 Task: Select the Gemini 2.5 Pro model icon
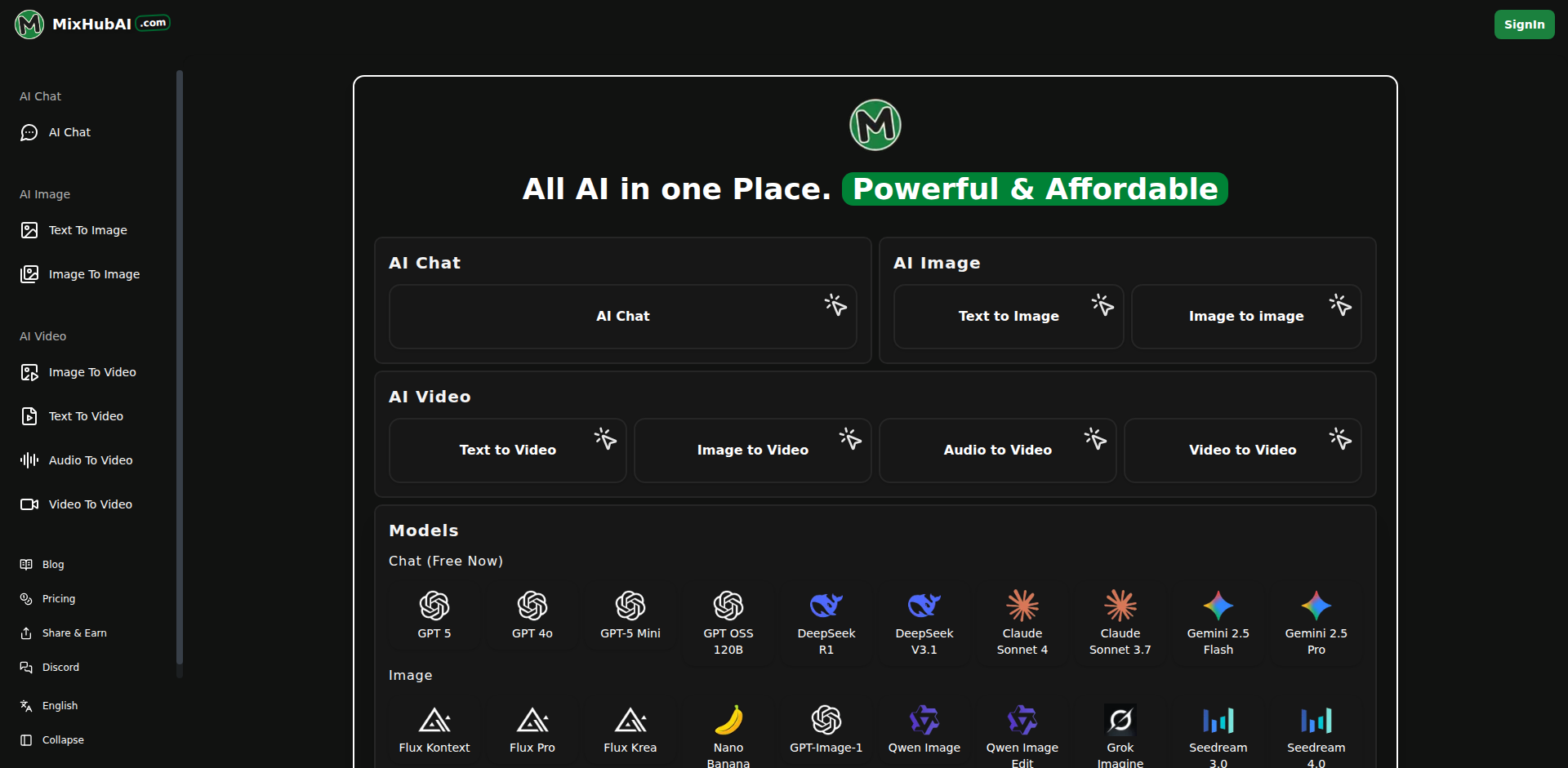(x=1316, y=606)
